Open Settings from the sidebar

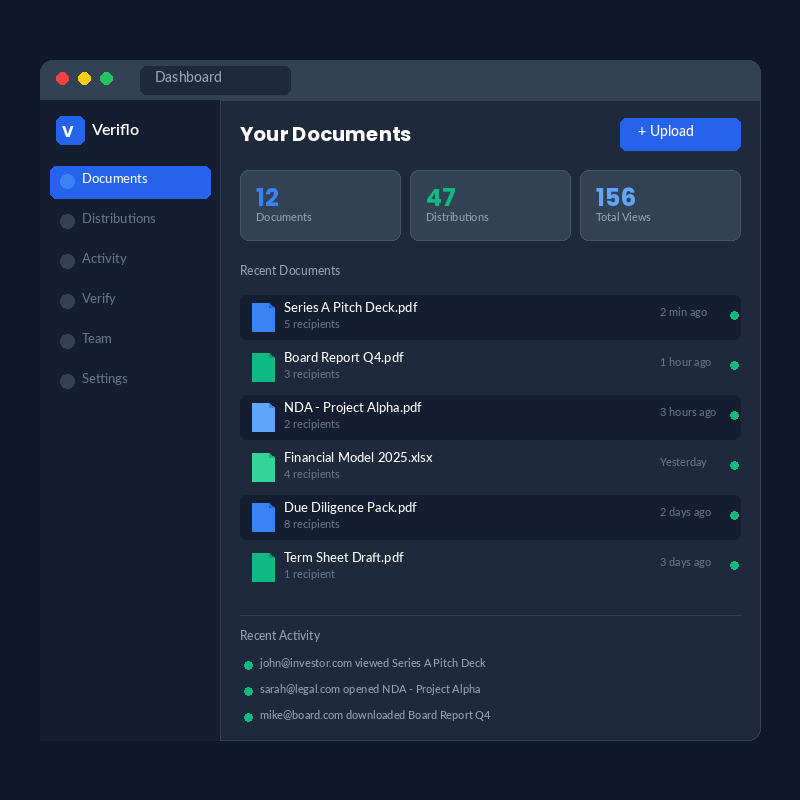click(x=104, y=379)
